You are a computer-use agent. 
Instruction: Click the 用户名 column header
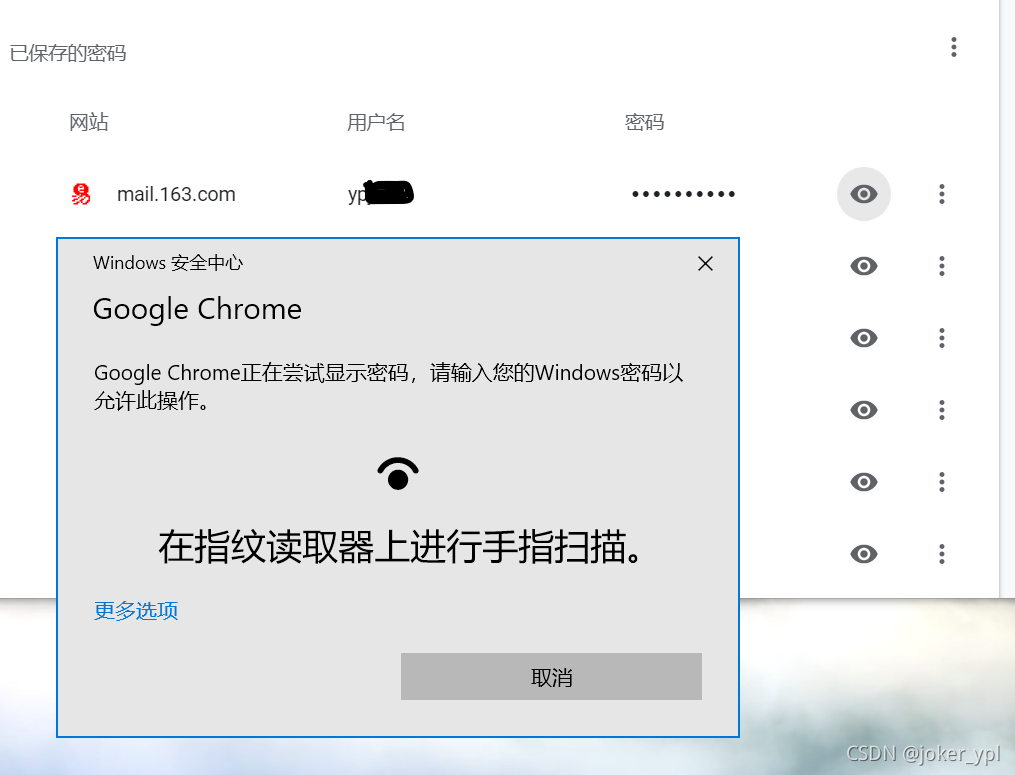376,122
